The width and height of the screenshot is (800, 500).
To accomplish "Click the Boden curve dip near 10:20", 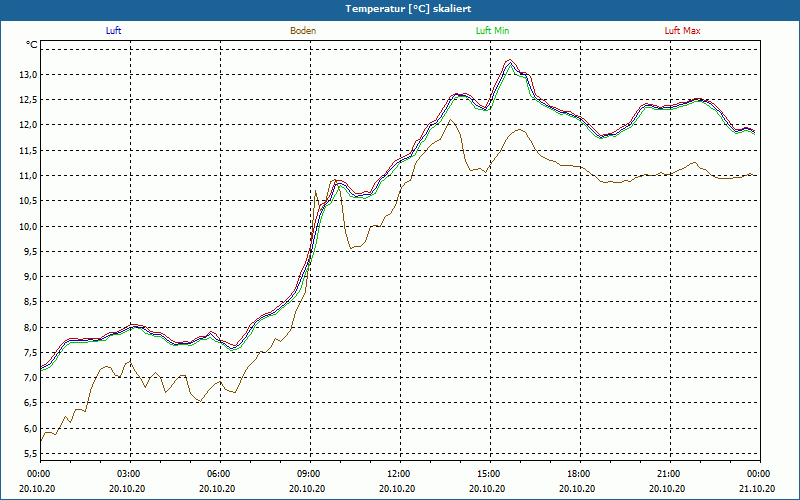I will point(351,248).
